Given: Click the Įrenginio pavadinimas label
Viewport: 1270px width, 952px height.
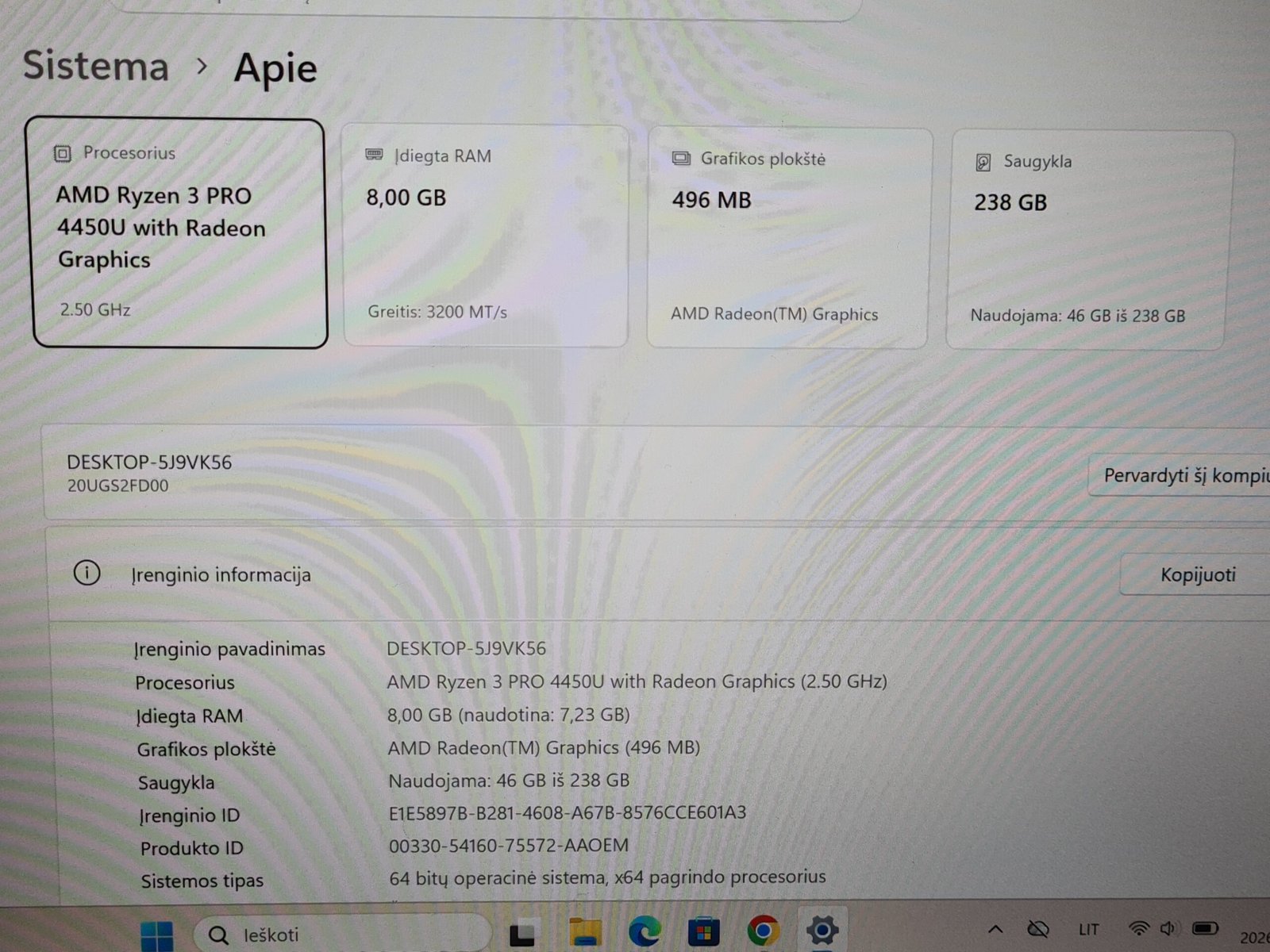Looking at the screenshot, I should pyautogui.click(x=229, y=649).
